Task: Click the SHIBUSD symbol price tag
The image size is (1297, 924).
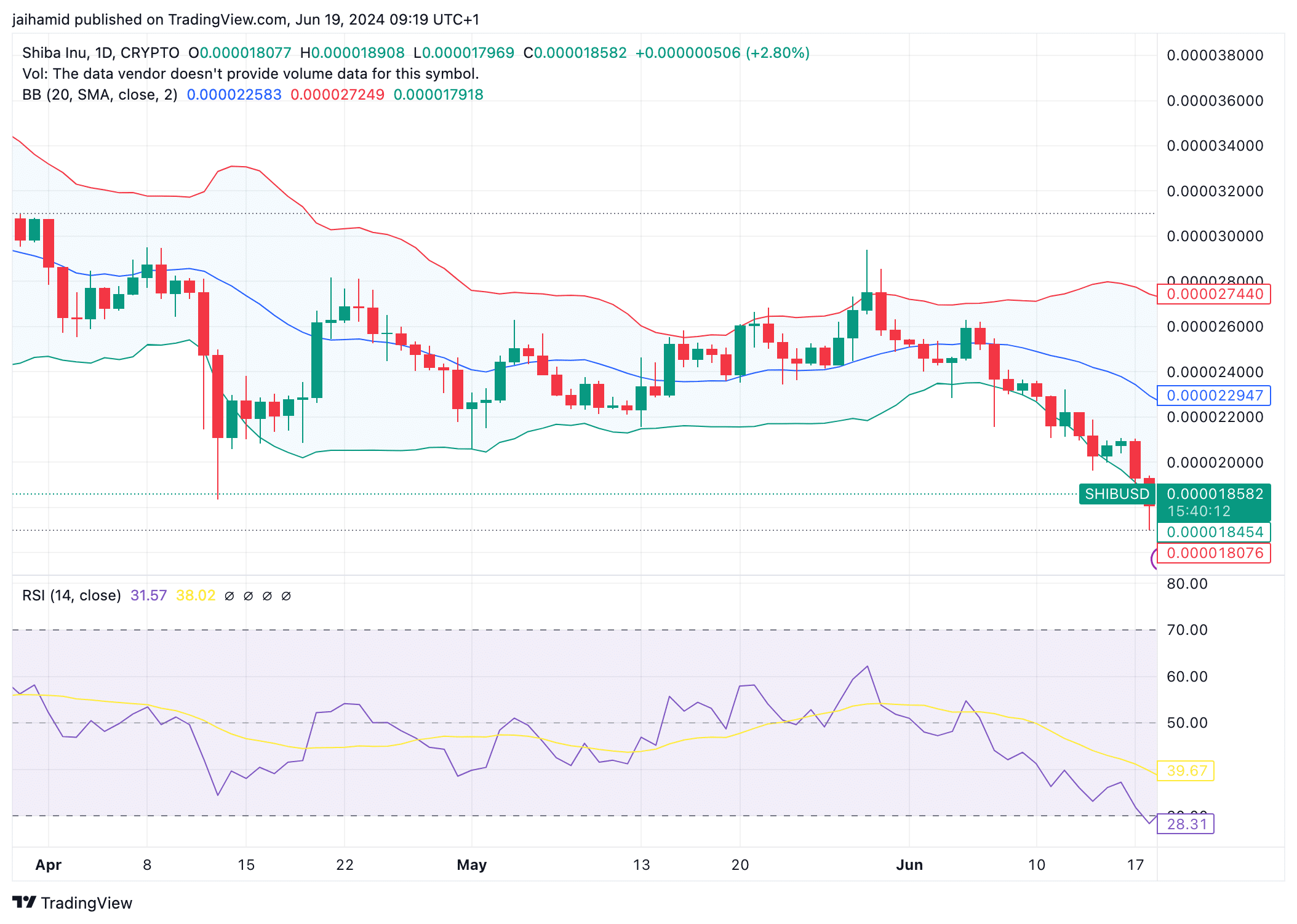Action: coord(1117,494)
